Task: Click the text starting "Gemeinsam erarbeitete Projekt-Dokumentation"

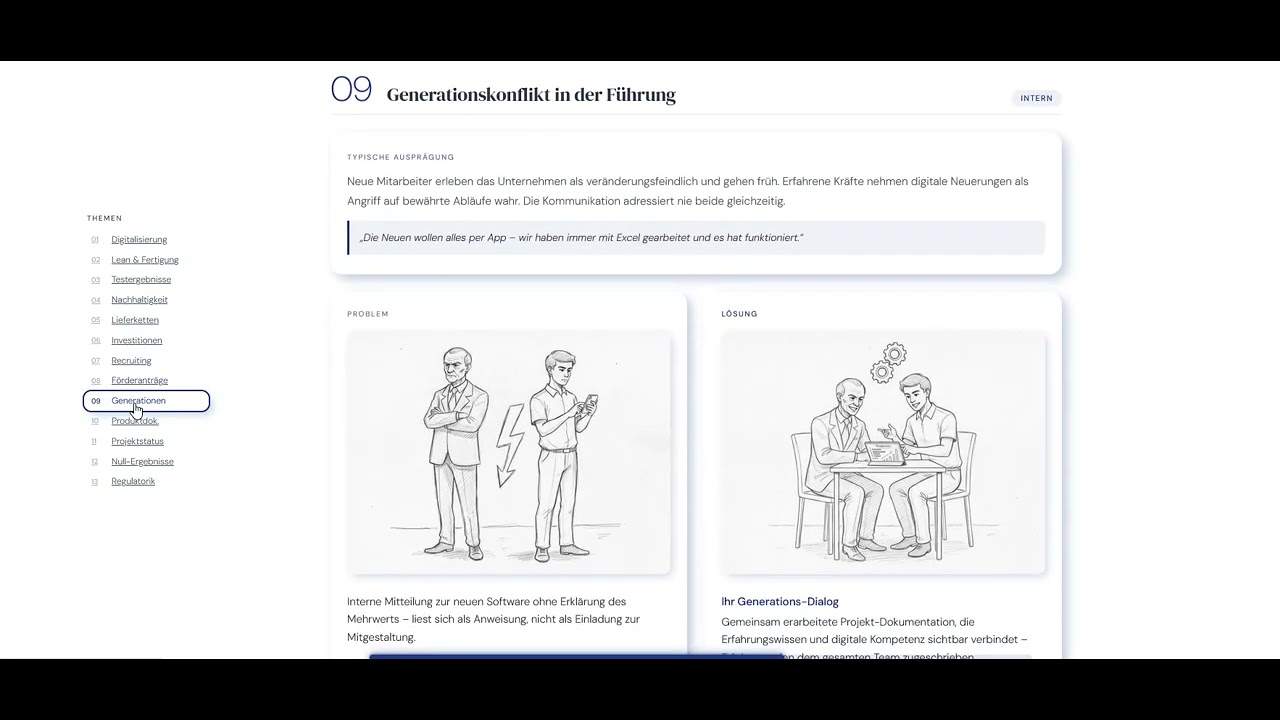Action: [875, 639]
